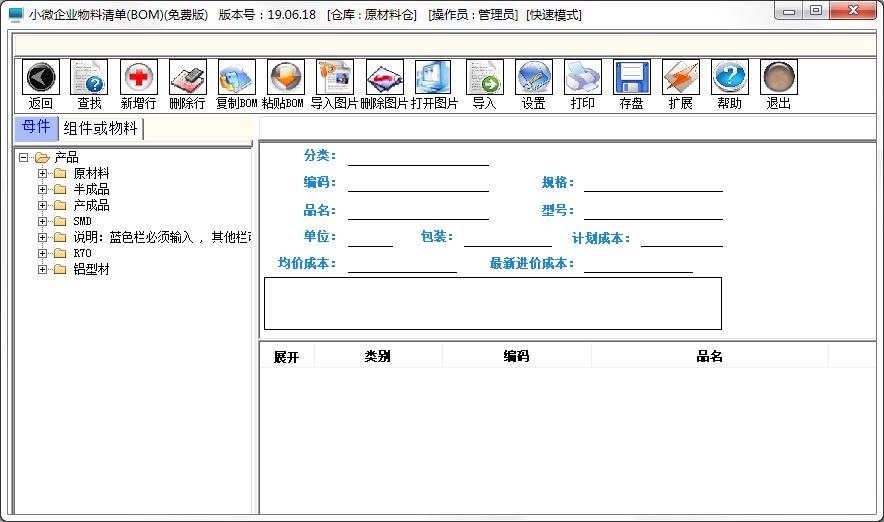The width and height of the screenshot is (884, 522).
Task: Click the 包装 input field
Action: click(x=508, y=238)
